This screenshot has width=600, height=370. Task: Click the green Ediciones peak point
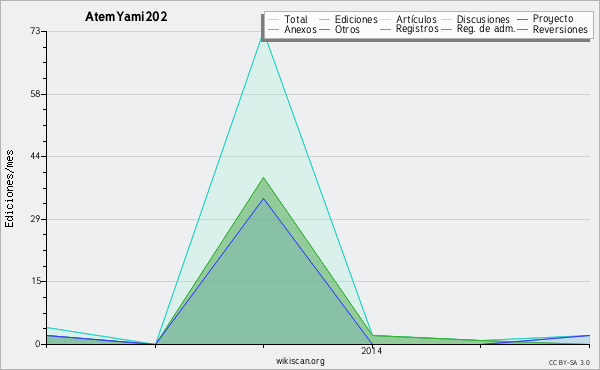pyautogui.click(x=263, y=178)
